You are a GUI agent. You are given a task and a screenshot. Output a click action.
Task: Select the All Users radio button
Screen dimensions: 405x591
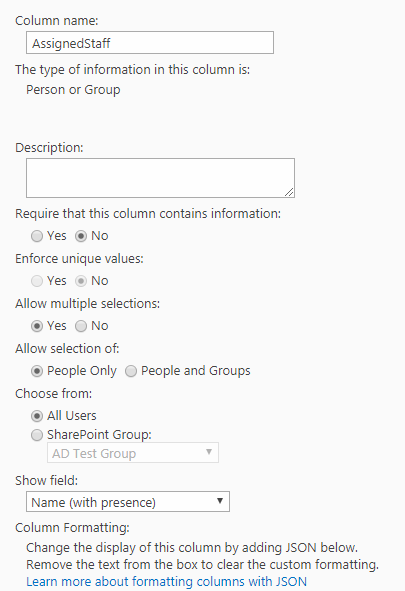[37, 416]
